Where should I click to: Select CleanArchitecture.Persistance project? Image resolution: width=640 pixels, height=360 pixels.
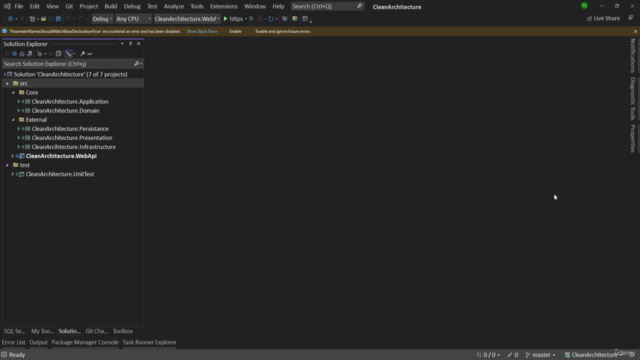click(x=70, y=129)
